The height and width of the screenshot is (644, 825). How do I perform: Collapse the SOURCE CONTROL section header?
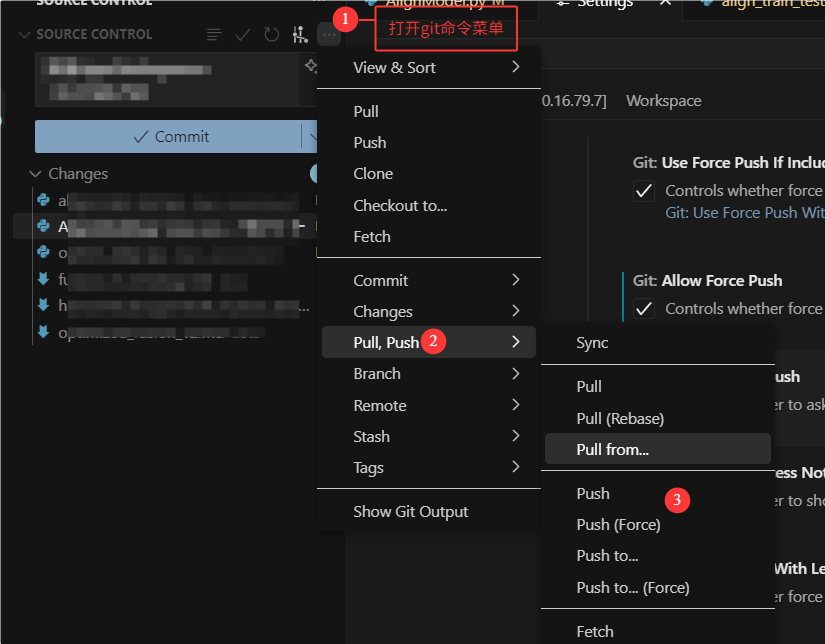point(24,35)
